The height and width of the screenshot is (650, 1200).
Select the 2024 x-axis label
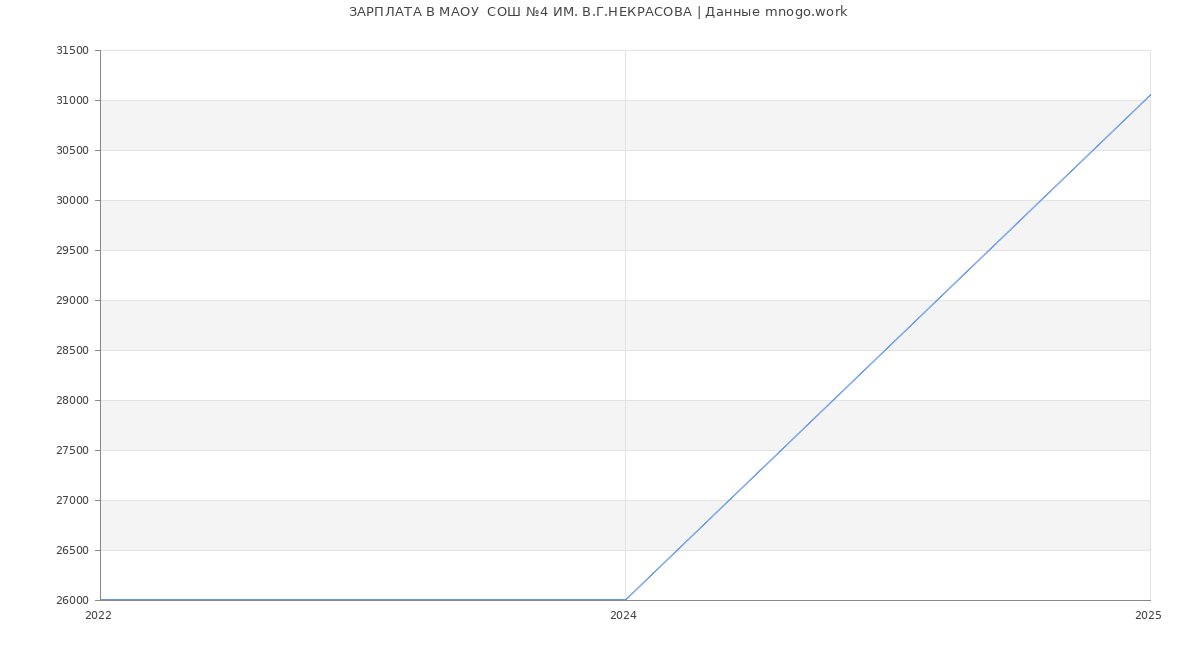pos(623,616)
